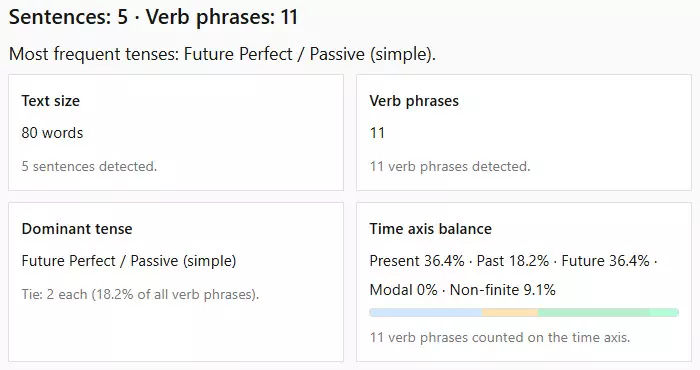Select the Tie: 2 each explanation text
700x370 pixels.
(x=140, y=295)
